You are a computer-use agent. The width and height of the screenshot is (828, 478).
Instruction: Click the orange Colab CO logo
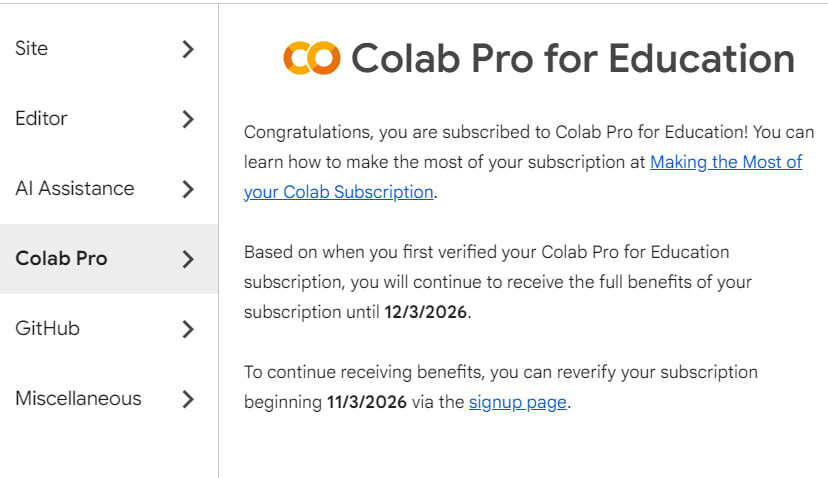pos(312,58)
